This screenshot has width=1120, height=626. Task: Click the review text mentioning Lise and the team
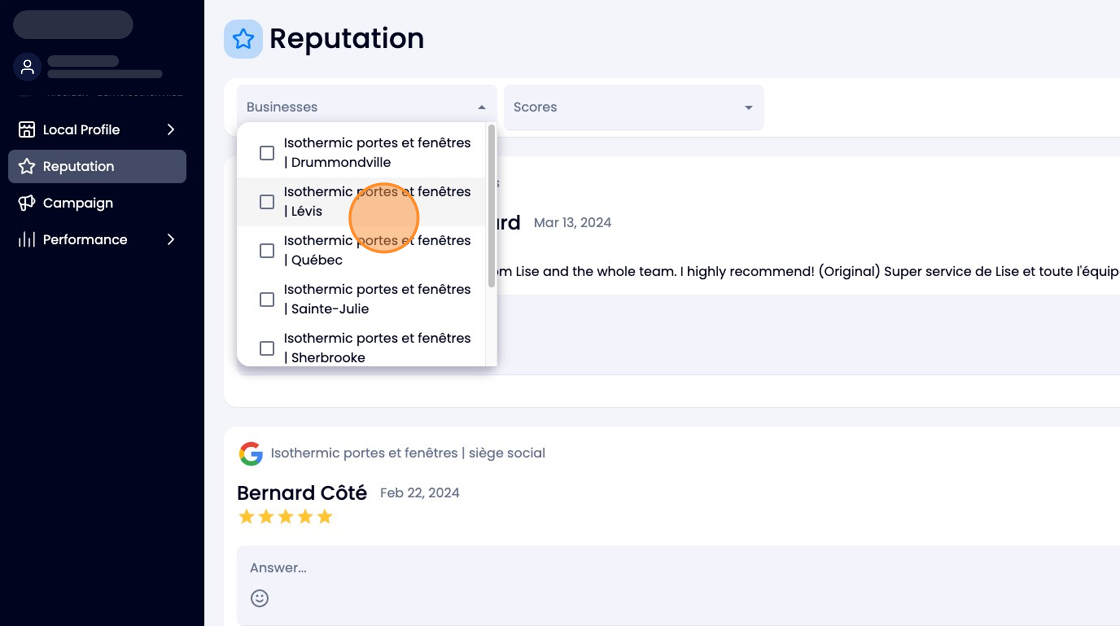808,272
